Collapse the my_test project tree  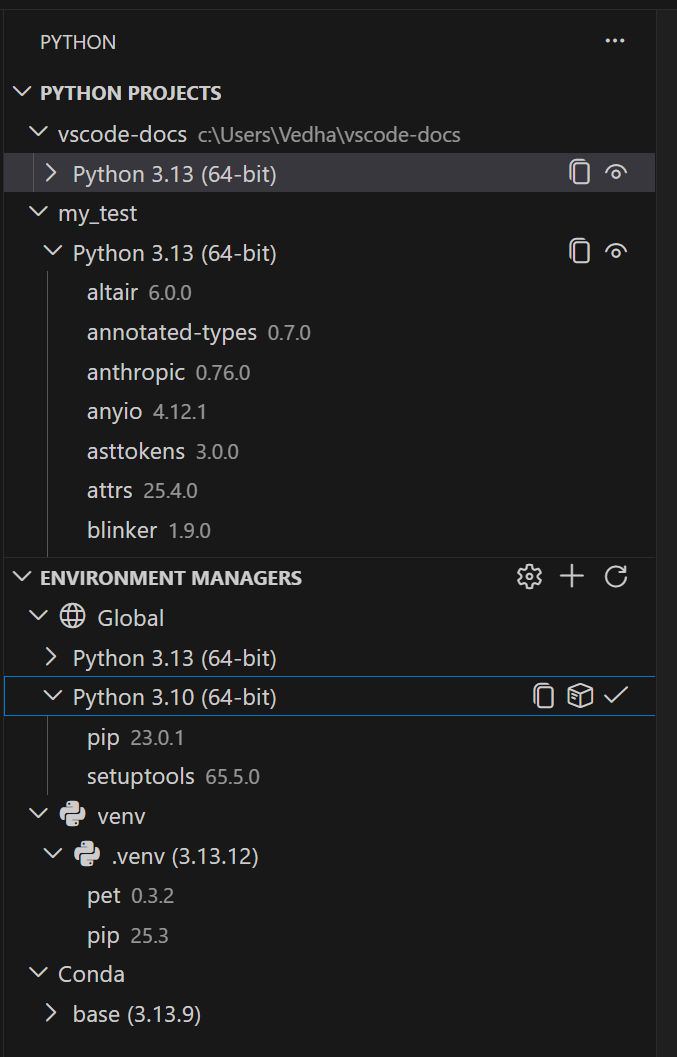(38, 212)
